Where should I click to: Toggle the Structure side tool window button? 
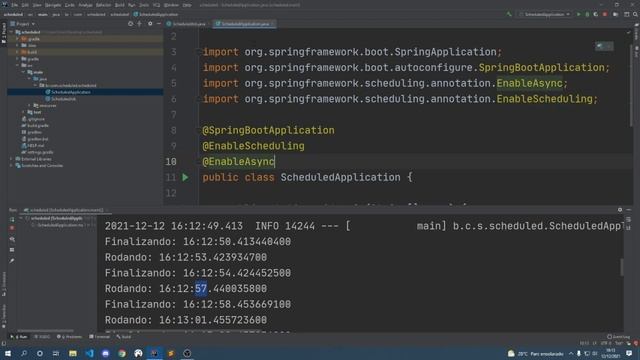coord(4,284)
